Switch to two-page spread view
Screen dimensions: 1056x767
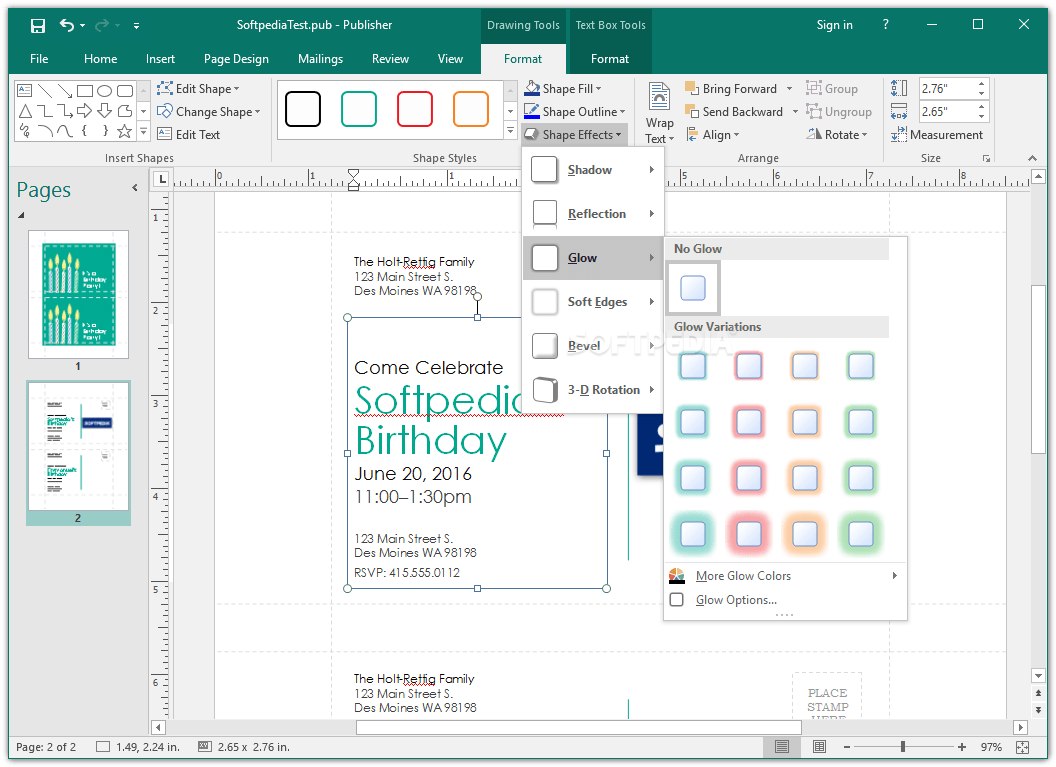[820, 747]
